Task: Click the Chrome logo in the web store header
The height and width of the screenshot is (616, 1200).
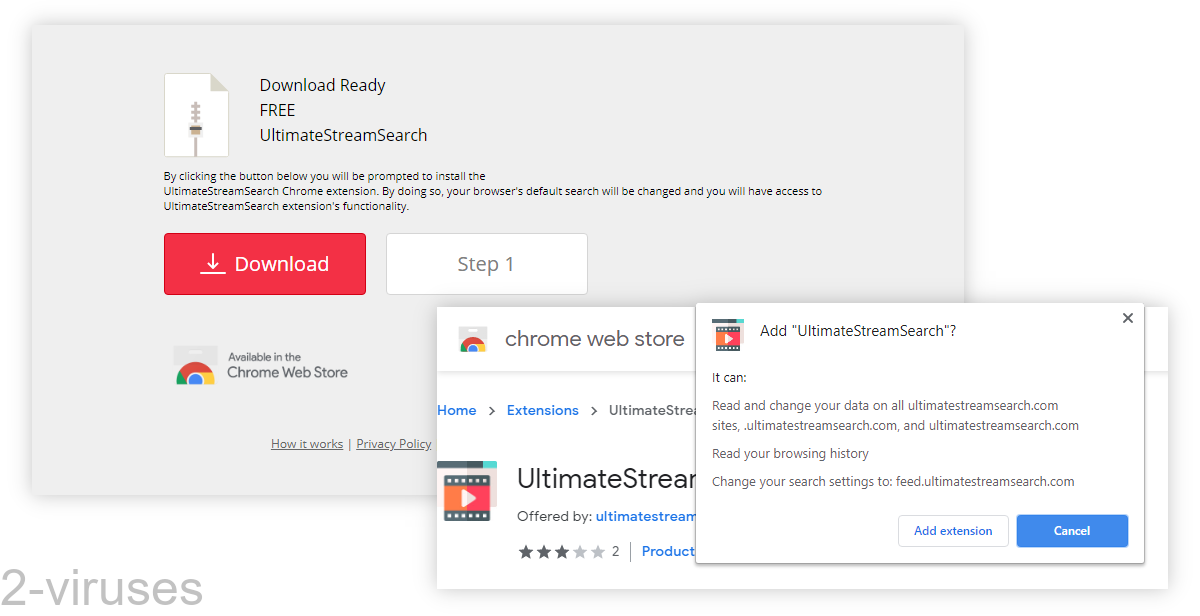Action: coord(472,339)
